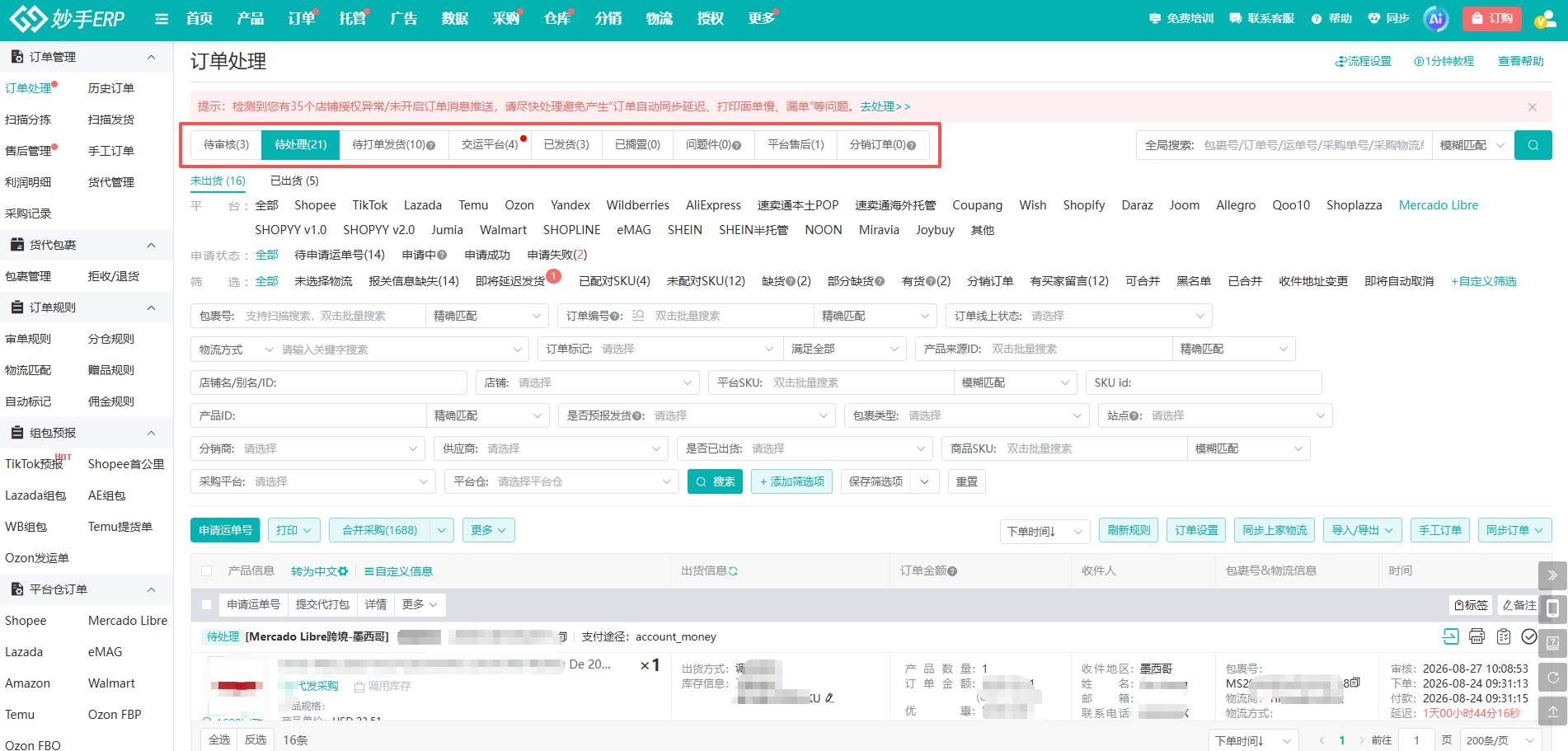Click the gear icon next to 转为中文
The image size is (1568, 751).
[344, 571]
